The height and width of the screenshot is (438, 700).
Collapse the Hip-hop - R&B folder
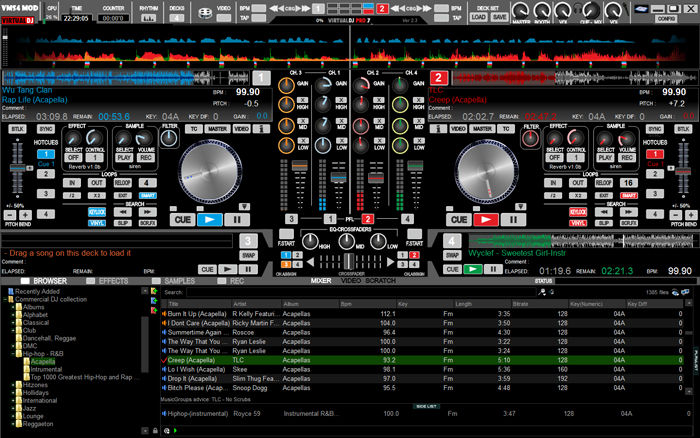click(13, 354)
